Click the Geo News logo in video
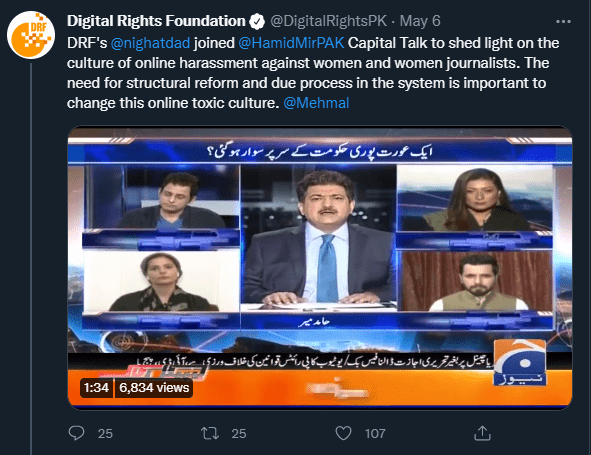Viewport: 591px width, 455px height. coord(520,363)
